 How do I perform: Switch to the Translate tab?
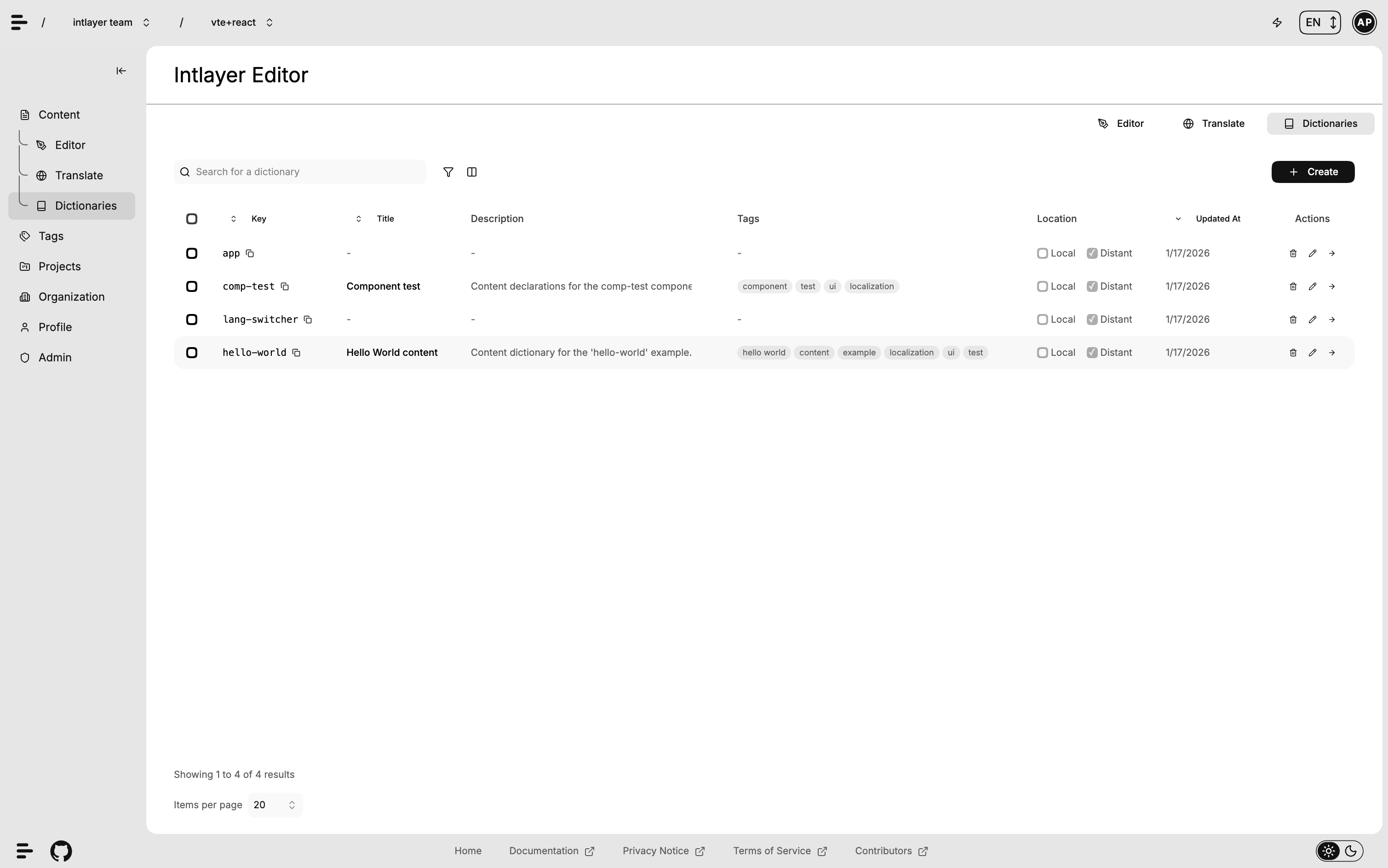pyautogui.click(x=1213, y=123)
